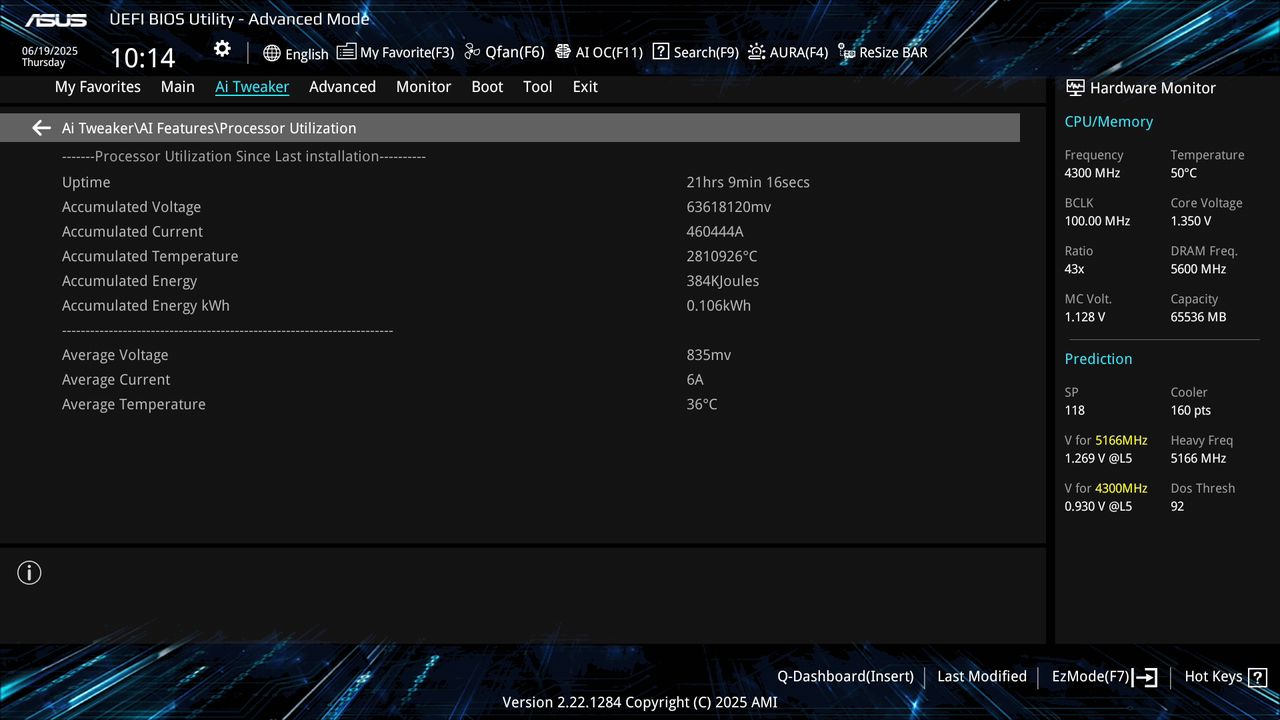The width and height of the screenshot is (1280, 720).
Task: Launch Qfan fan control (F6)
Action: pos(504,51)
